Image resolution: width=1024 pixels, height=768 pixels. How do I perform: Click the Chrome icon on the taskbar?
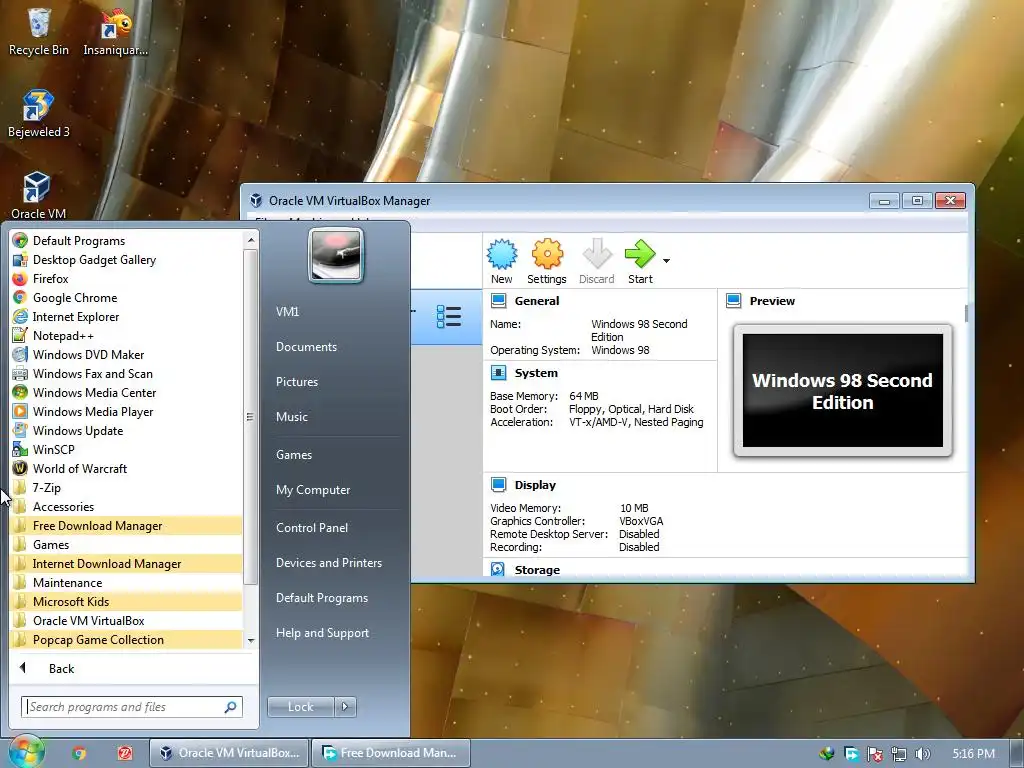click(x=79, y=753)
